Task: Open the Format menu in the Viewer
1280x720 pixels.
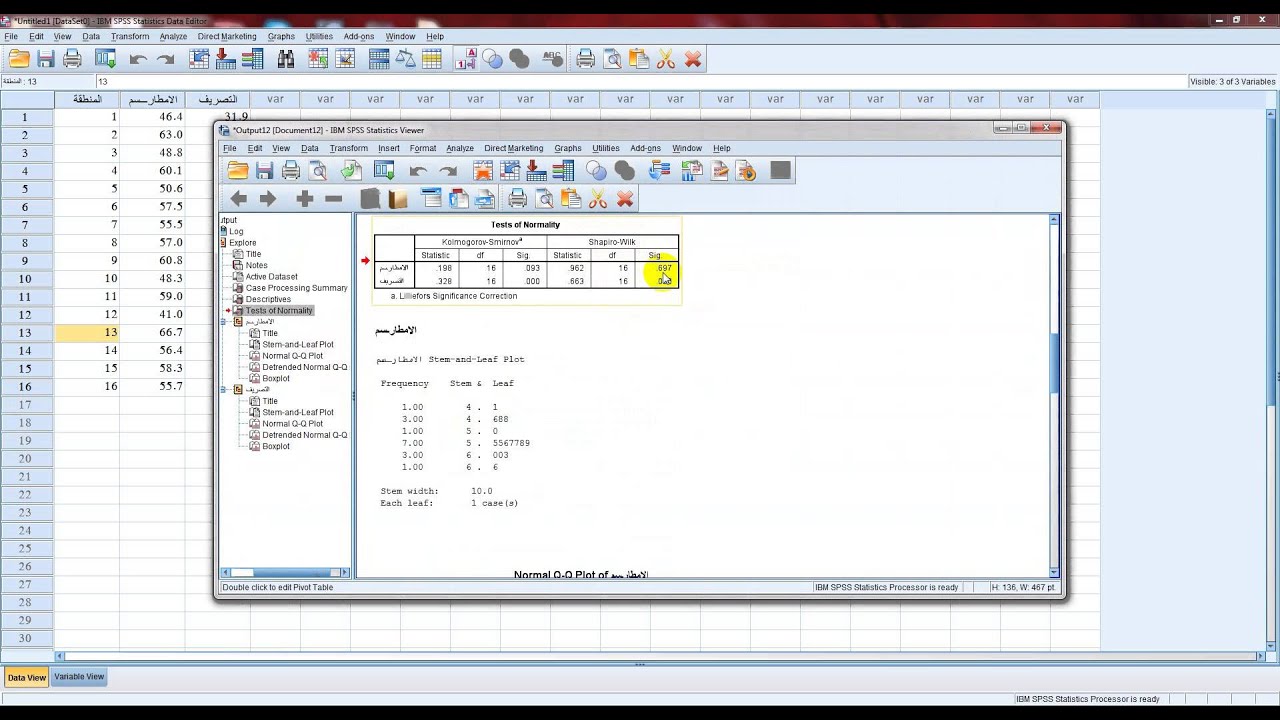Action: [422, 148]
